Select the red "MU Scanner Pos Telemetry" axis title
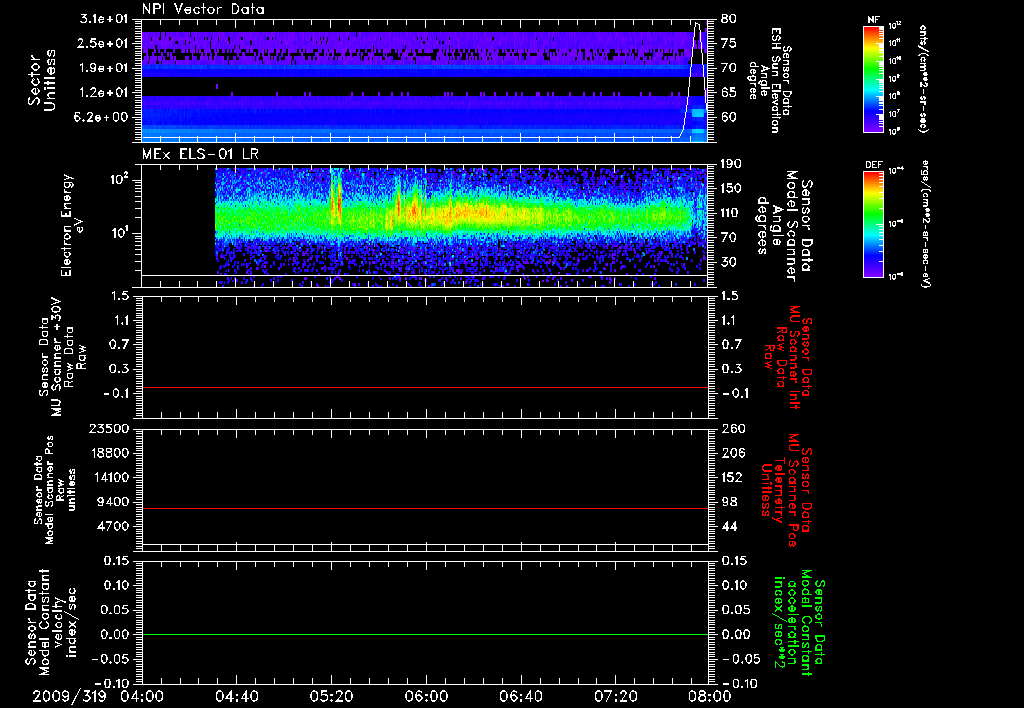The image size is (1024, 708). point(787,490)
